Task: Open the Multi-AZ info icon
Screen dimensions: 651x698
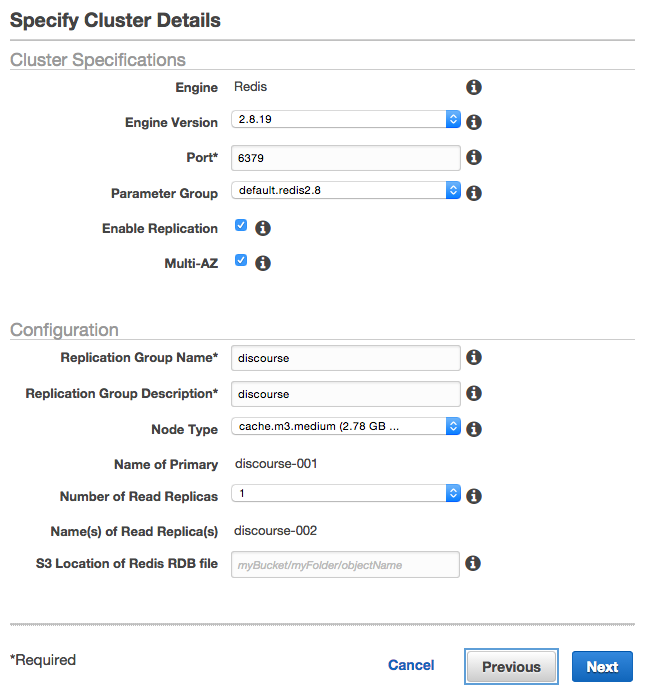Action: [263, 263]
